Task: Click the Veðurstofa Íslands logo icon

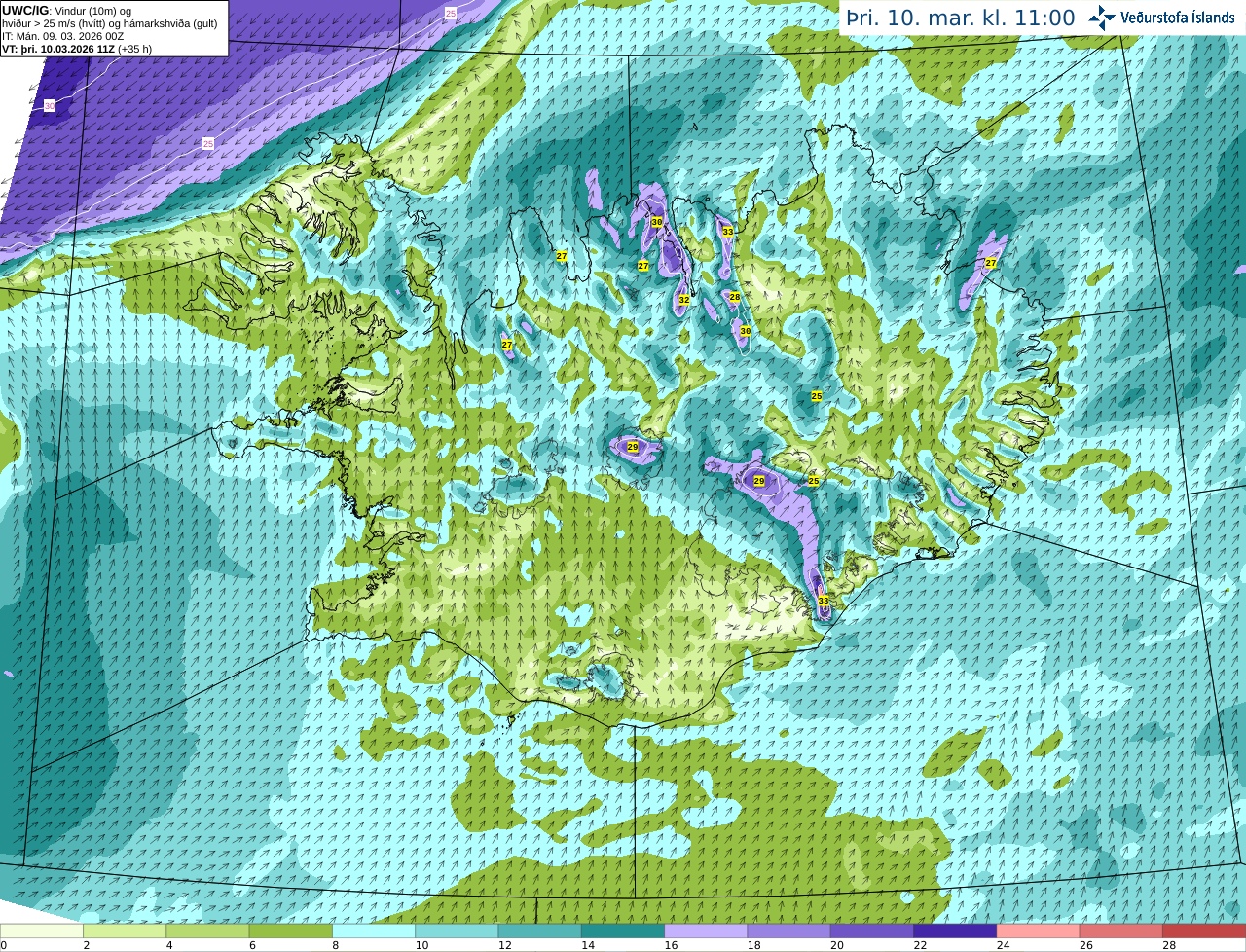Action: pos(1102,18)
